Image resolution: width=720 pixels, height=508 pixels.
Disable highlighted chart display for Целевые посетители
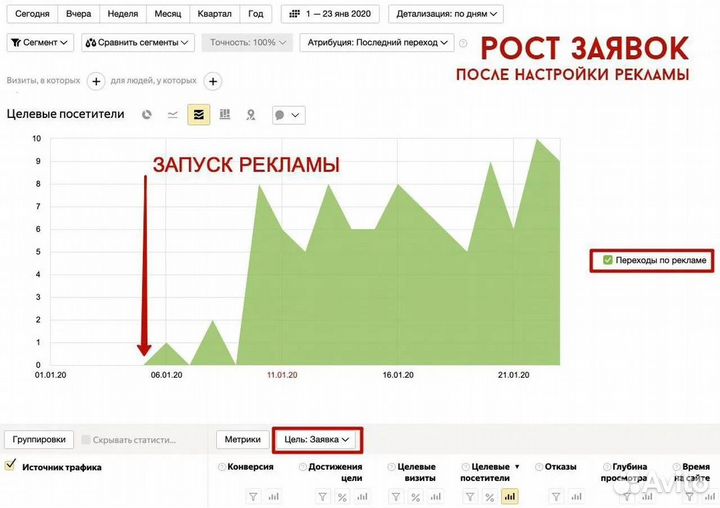point(510,497)
